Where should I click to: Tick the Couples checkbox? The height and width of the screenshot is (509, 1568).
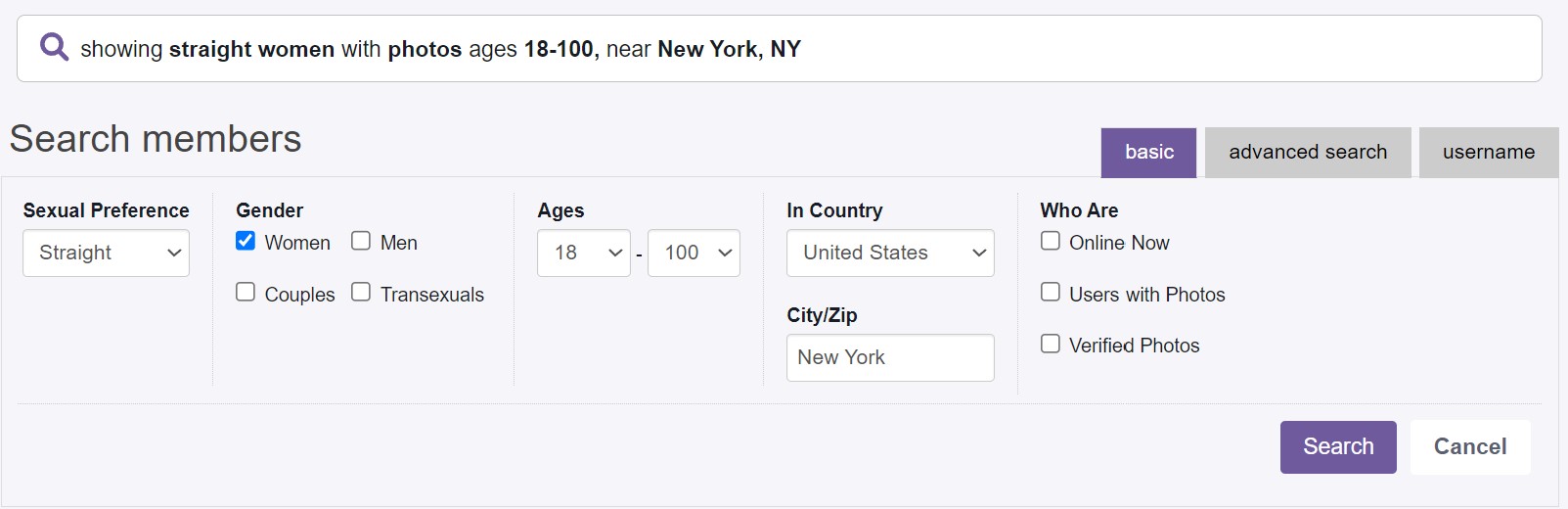click(246, 293)
